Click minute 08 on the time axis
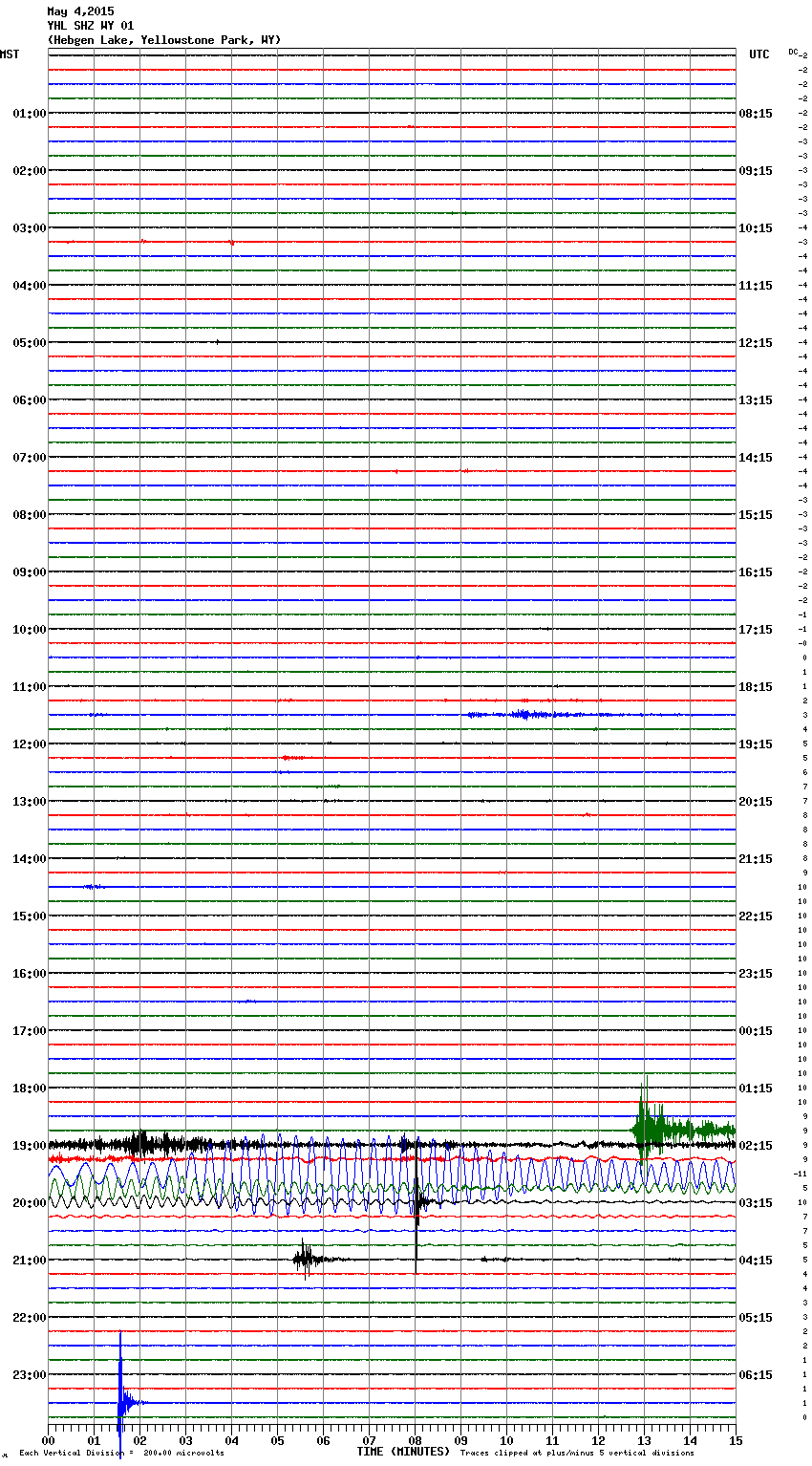The image size is (812, 1466). pos(415,1440)
